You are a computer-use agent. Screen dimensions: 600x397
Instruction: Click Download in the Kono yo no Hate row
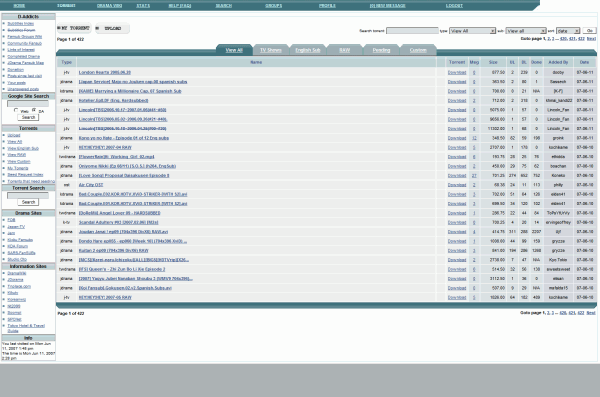pos(457,138)
